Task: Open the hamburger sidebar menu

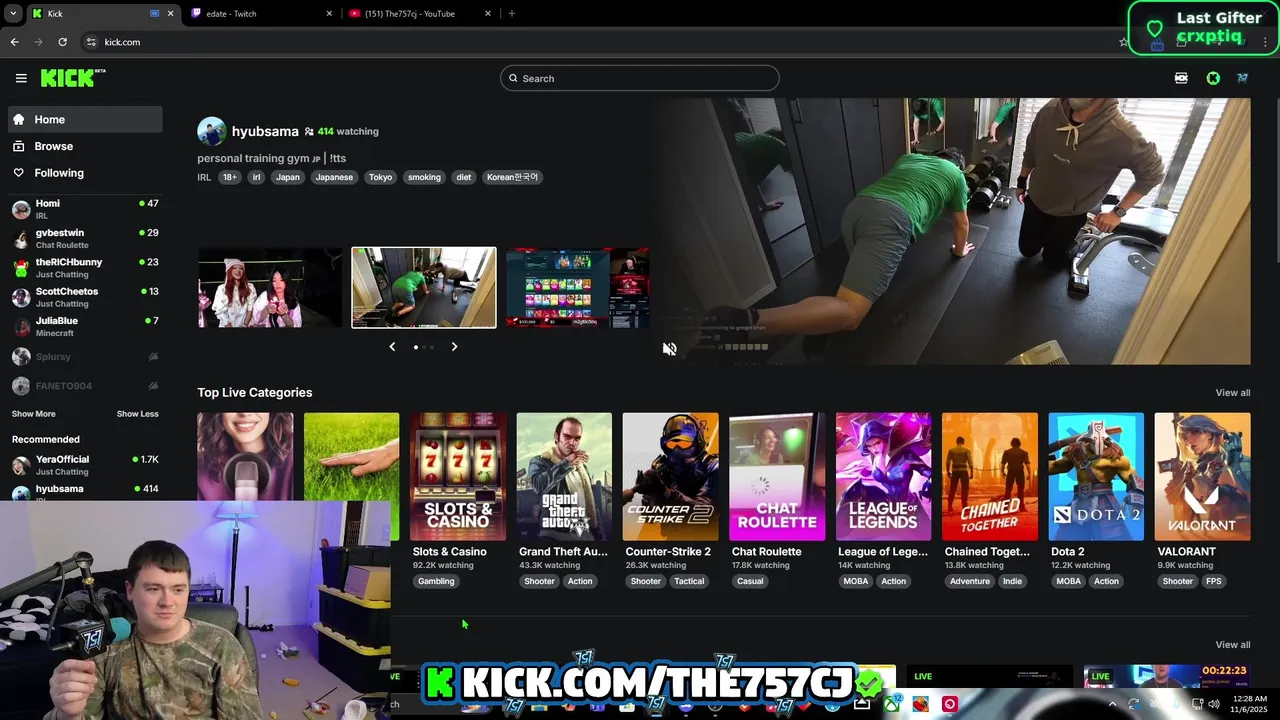Action: click(x=21, y=78)
